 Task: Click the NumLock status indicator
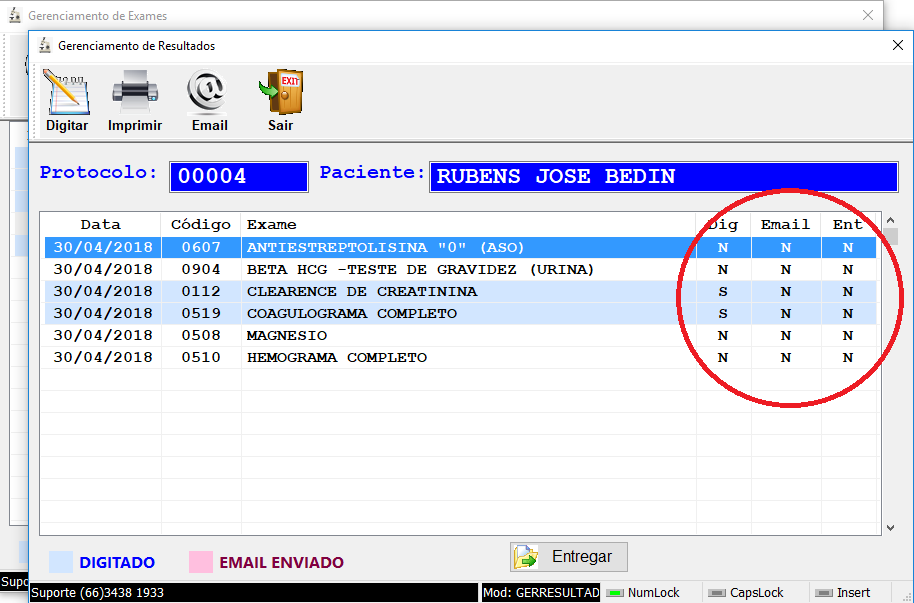coord(643,593)
